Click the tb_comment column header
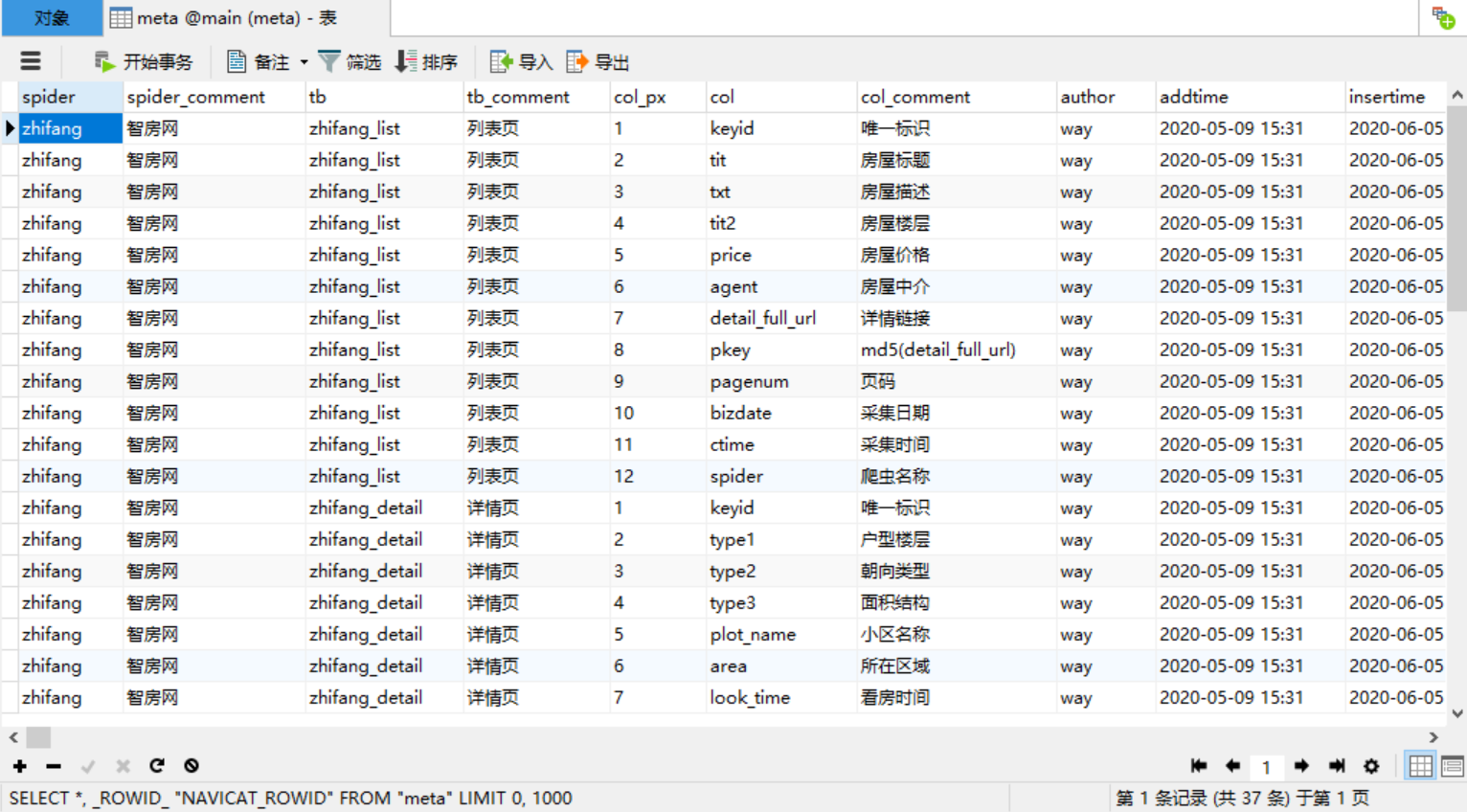 pos(536,97)
